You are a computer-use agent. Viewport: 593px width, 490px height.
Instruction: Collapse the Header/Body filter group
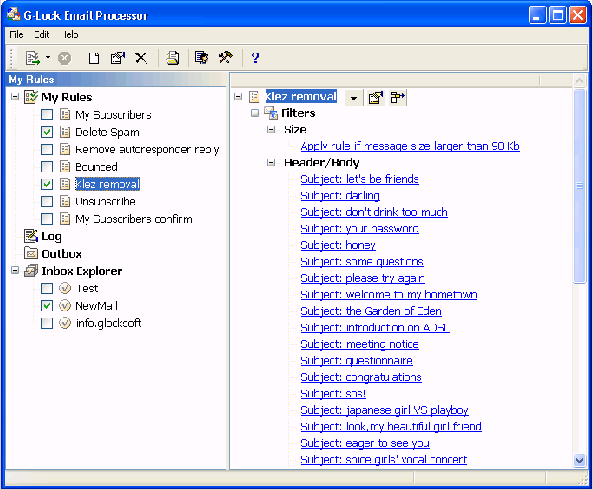pos(271,163)
